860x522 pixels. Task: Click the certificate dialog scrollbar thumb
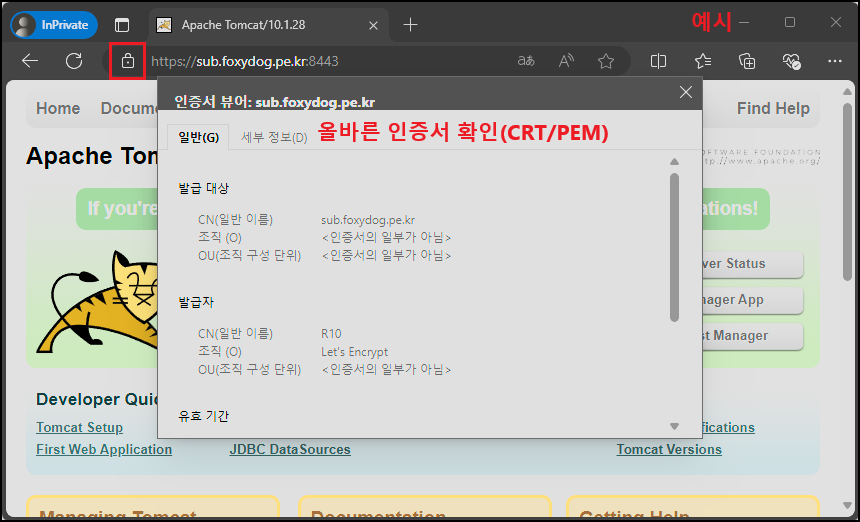(x=675, y=247)
